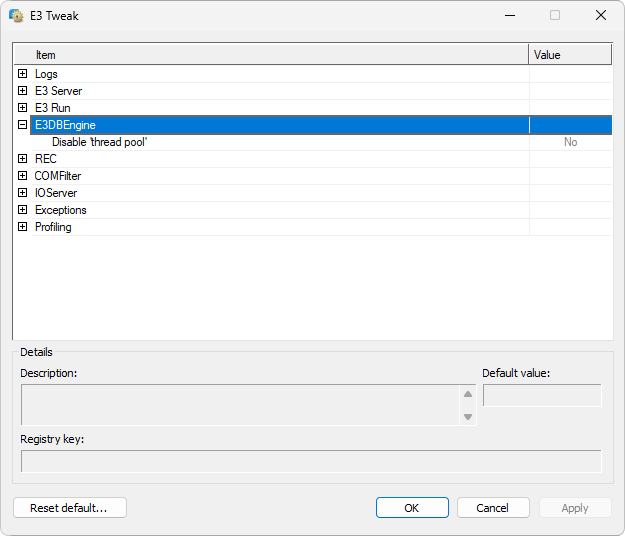Screen dimensions: 625x536
Task: Expand the E3 Server node
Action: [22, 91]
